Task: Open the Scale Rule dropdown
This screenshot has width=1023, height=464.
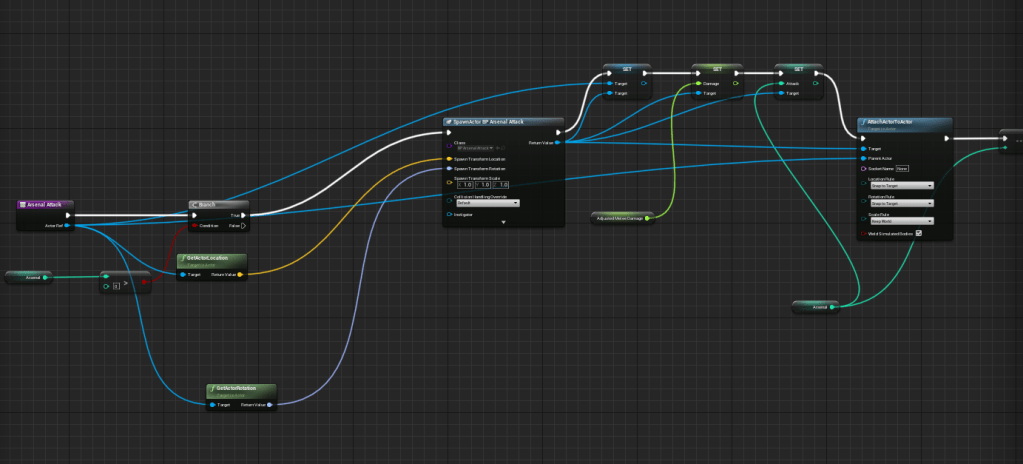Action: [x=901, y=220]
